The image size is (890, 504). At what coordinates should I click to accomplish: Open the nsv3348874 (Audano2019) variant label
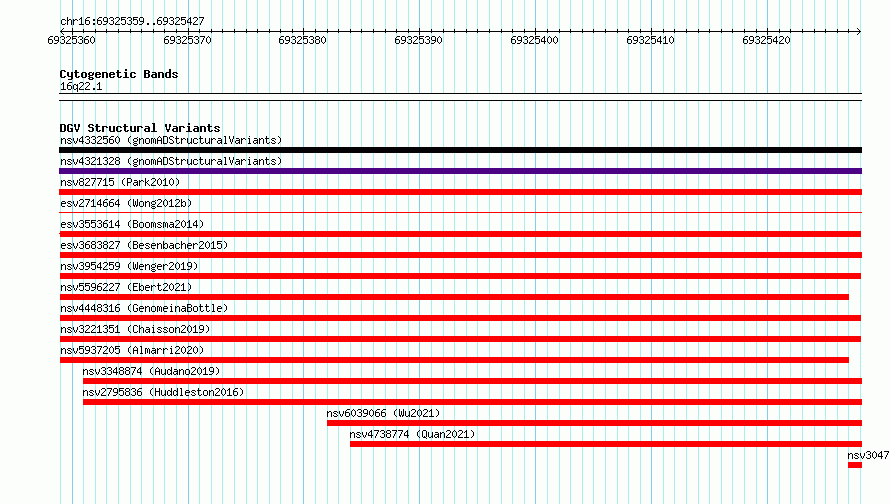[x=151, y=371]
